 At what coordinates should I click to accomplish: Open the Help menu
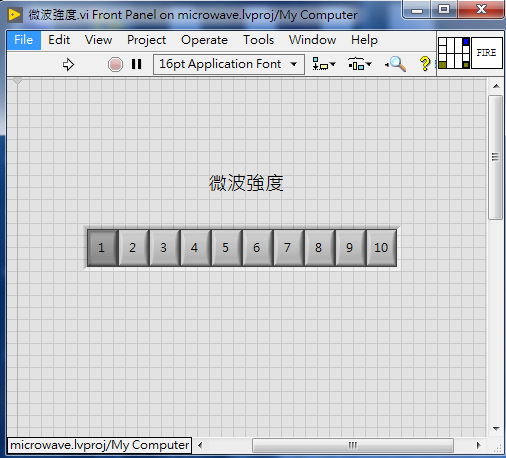[364, 40]
